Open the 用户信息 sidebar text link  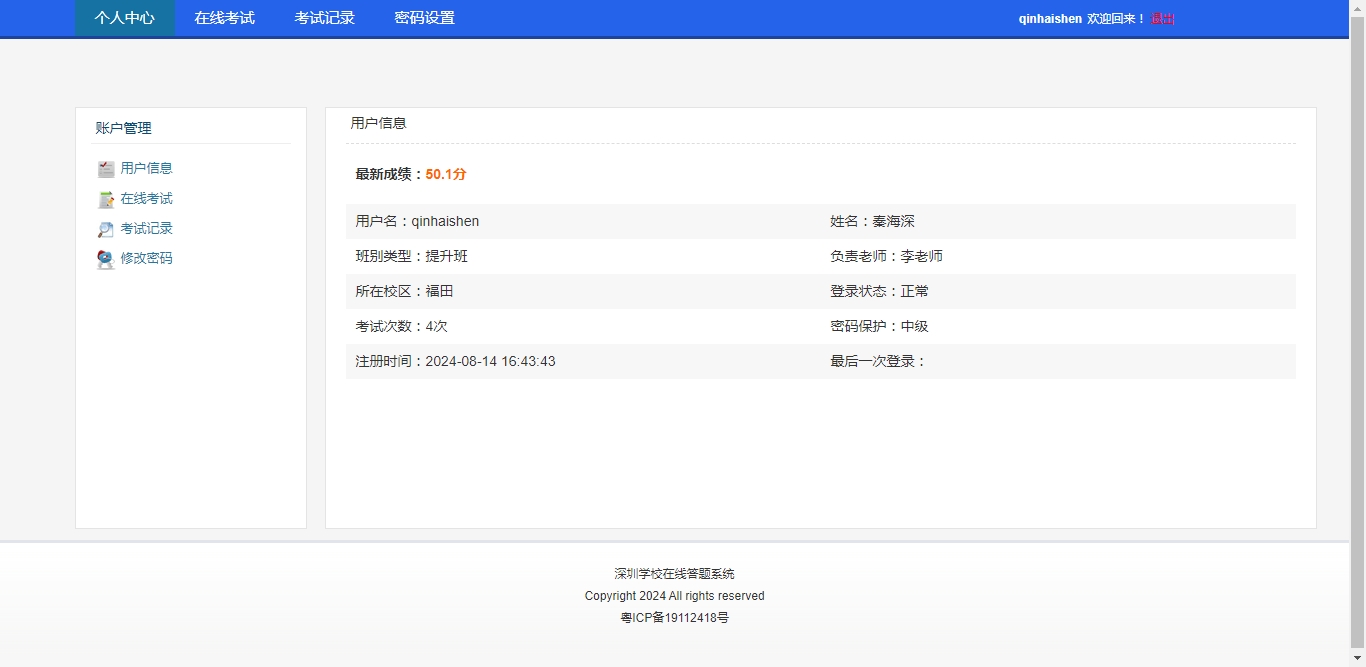[x=147, y=169]
